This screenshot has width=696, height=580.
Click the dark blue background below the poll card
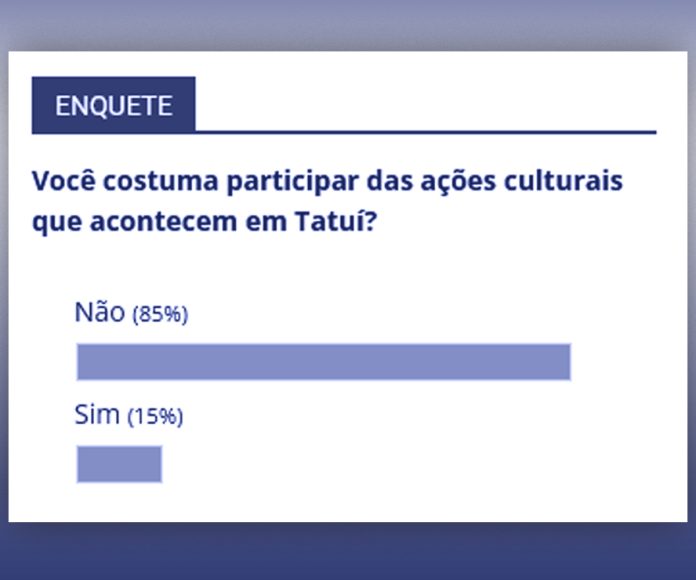[348, 552]
